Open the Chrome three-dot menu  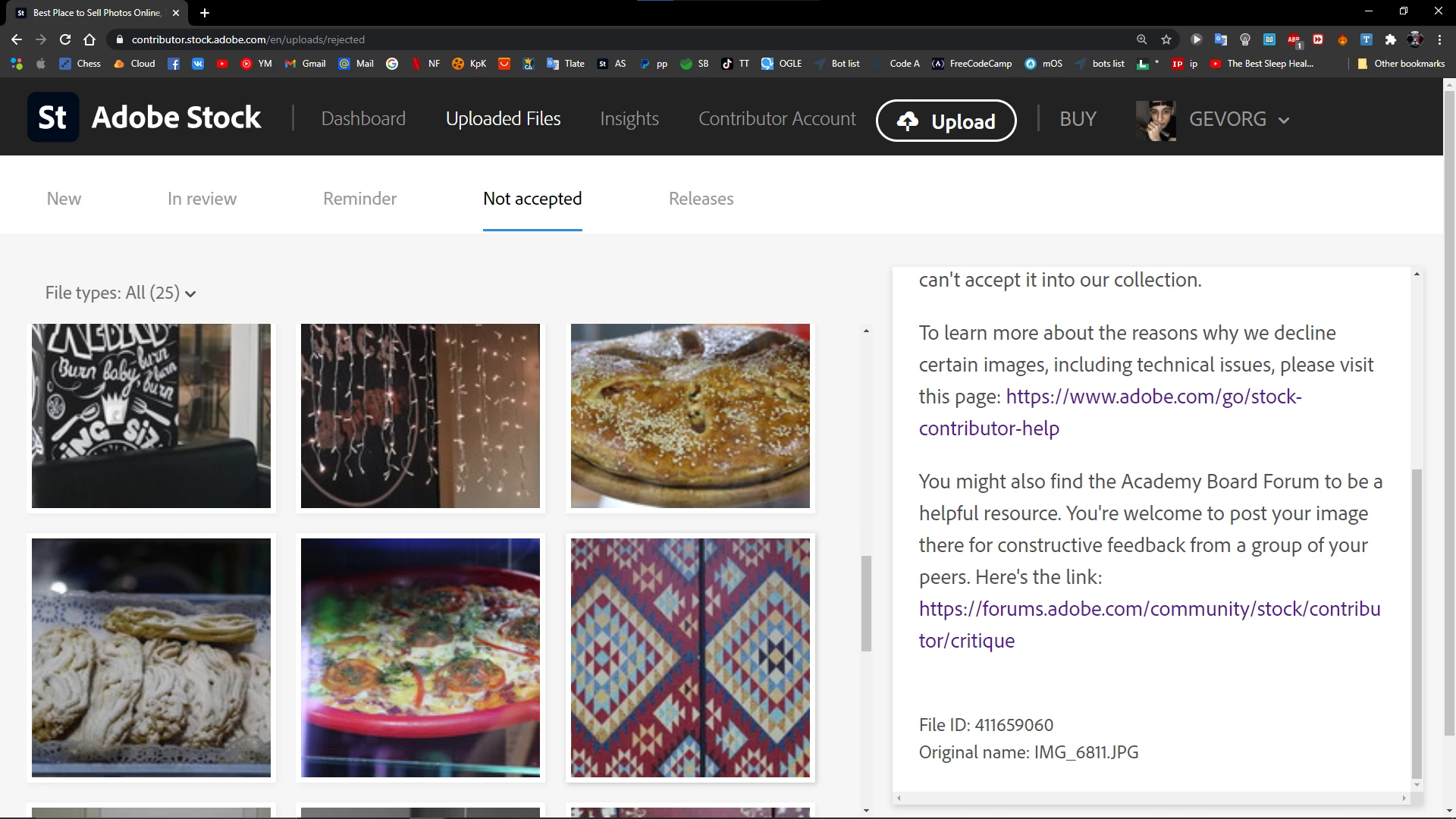1439,39
